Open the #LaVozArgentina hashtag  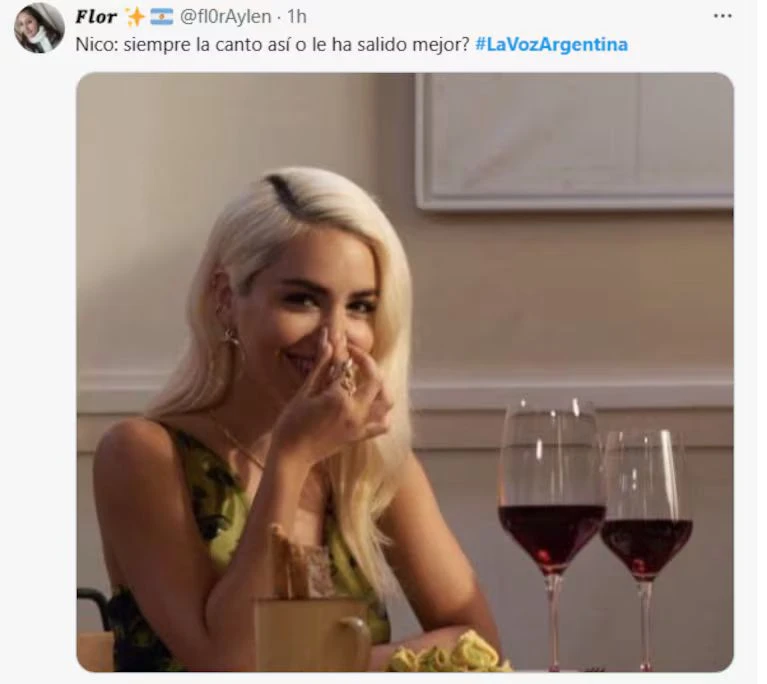(551, 45)
